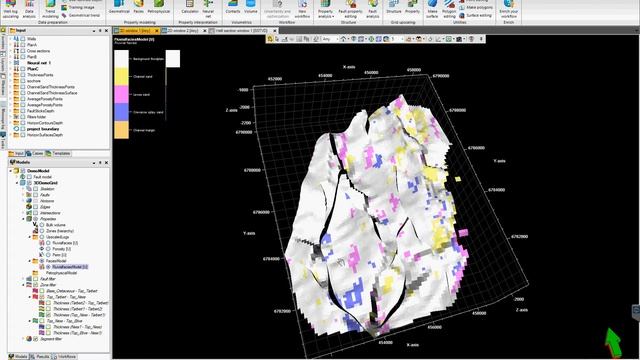The height and width of the screenshot is (360, 640).
Task: Select the Bulk volume radio button
Action: (42, 225)
